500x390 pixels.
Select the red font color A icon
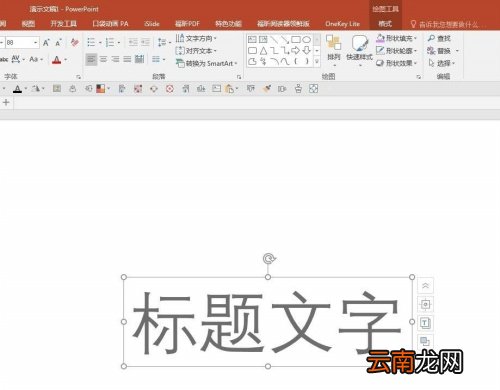click(x=57, y=60)
